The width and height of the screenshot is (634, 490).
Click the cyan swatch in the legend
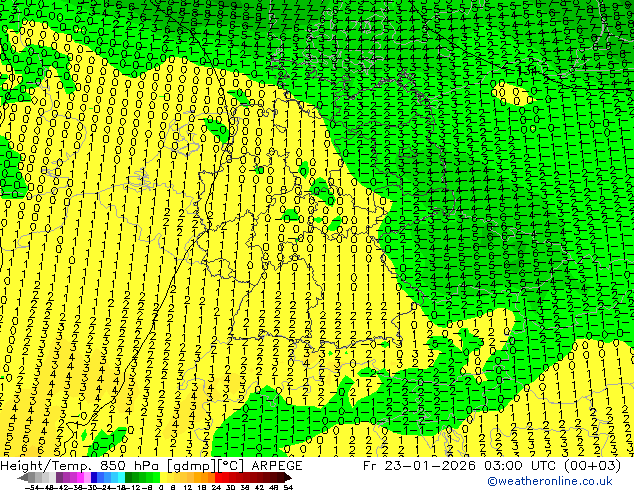121,477
